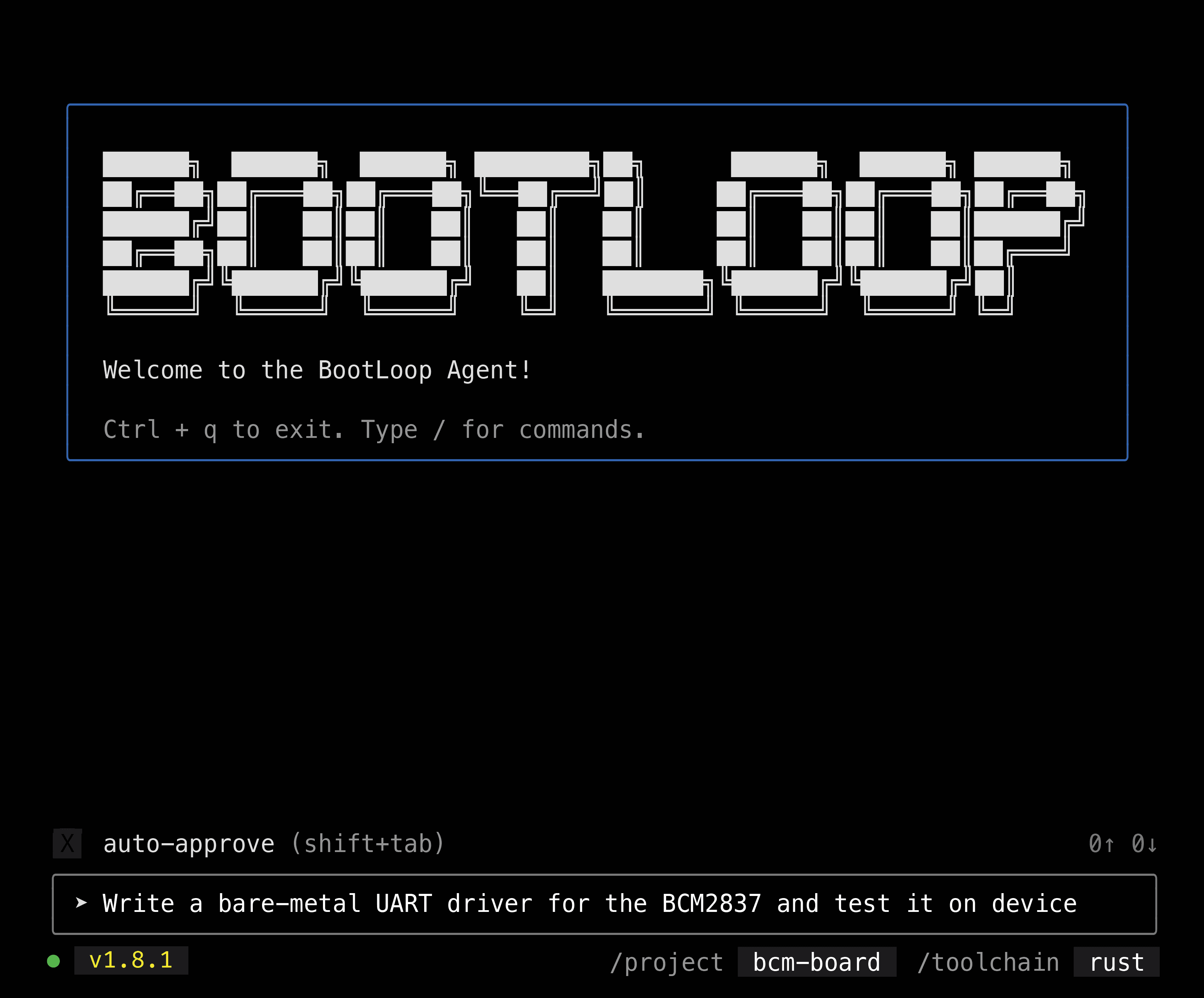Click the Welcome to the BootLoop Agent text
The image size is (1204, 998).
pos(317,370)
